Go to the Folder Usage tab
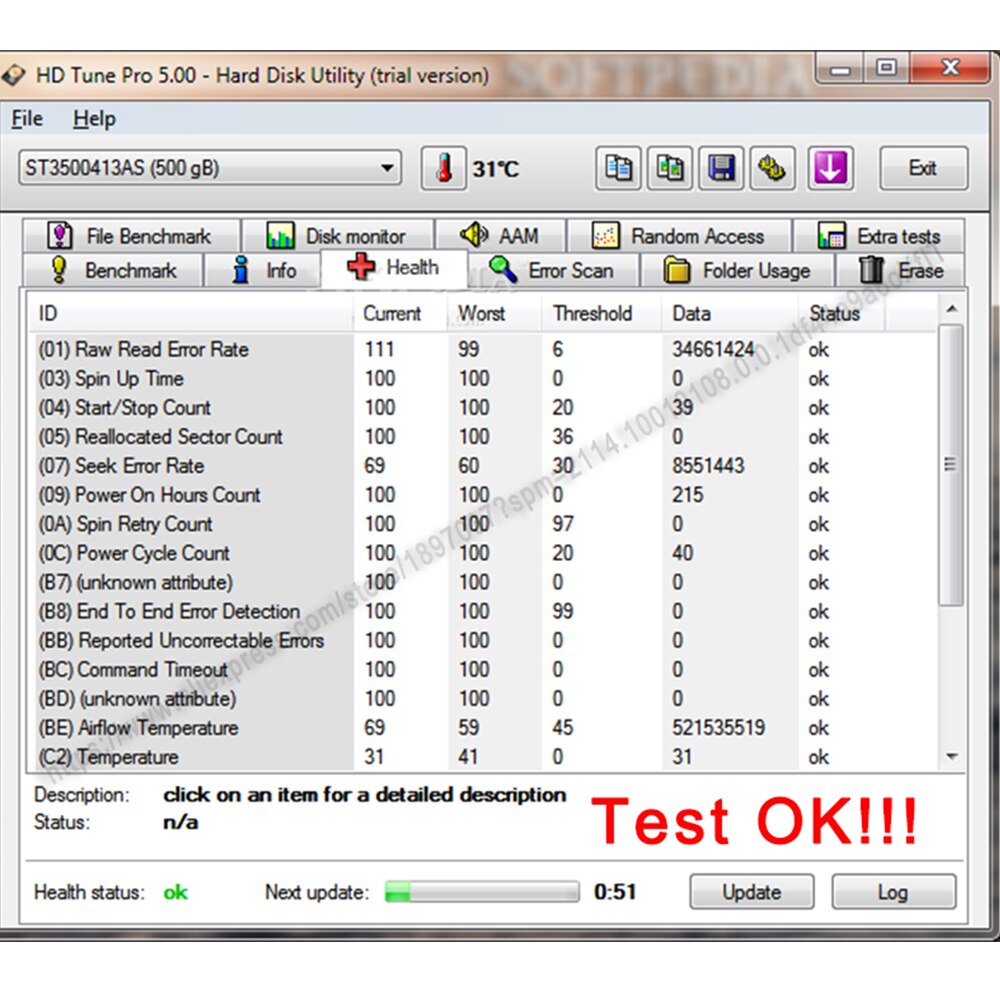Screen dimensions: 1000x1000 point(738,270)
